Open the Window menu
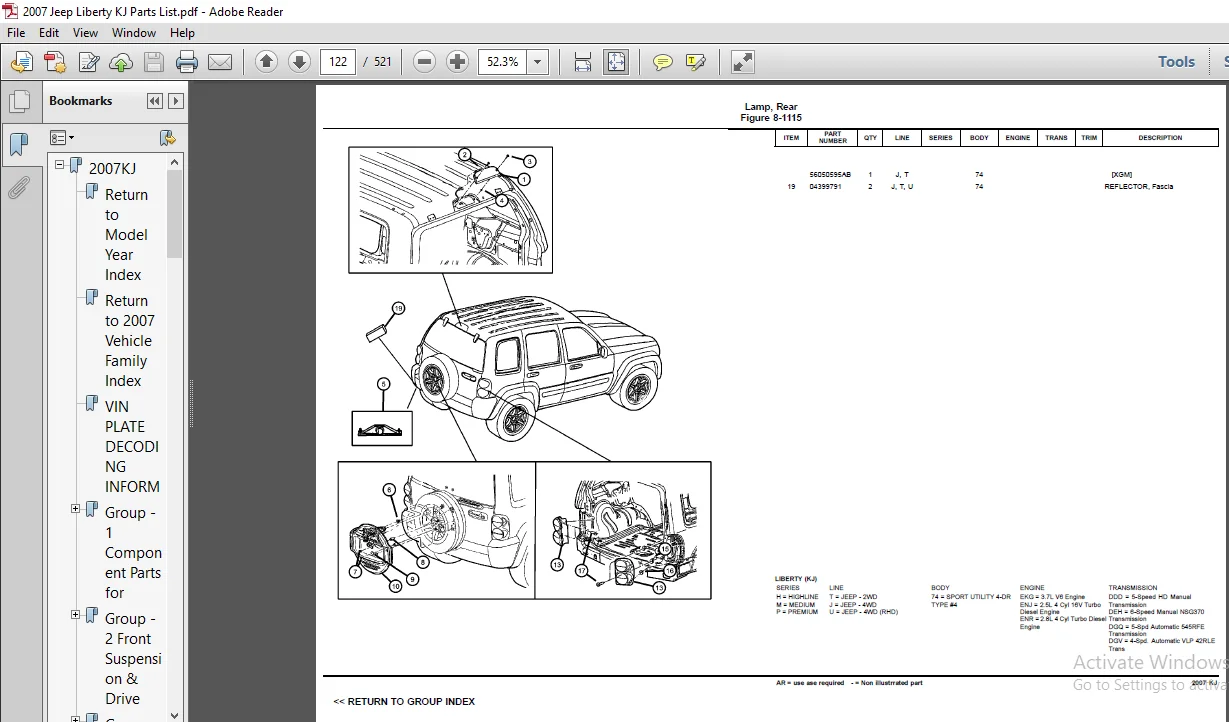 (134, 32)
